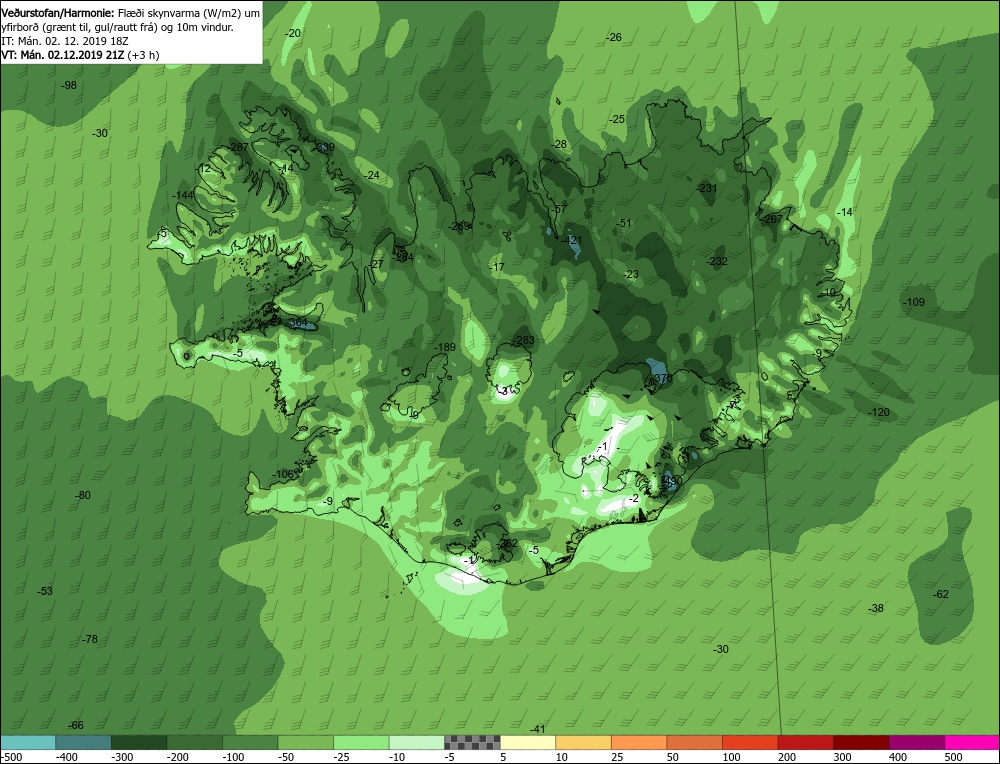Click the '-51' map value
The height and width of the screenshot is (764, 1000).
[x=624, y=223]
